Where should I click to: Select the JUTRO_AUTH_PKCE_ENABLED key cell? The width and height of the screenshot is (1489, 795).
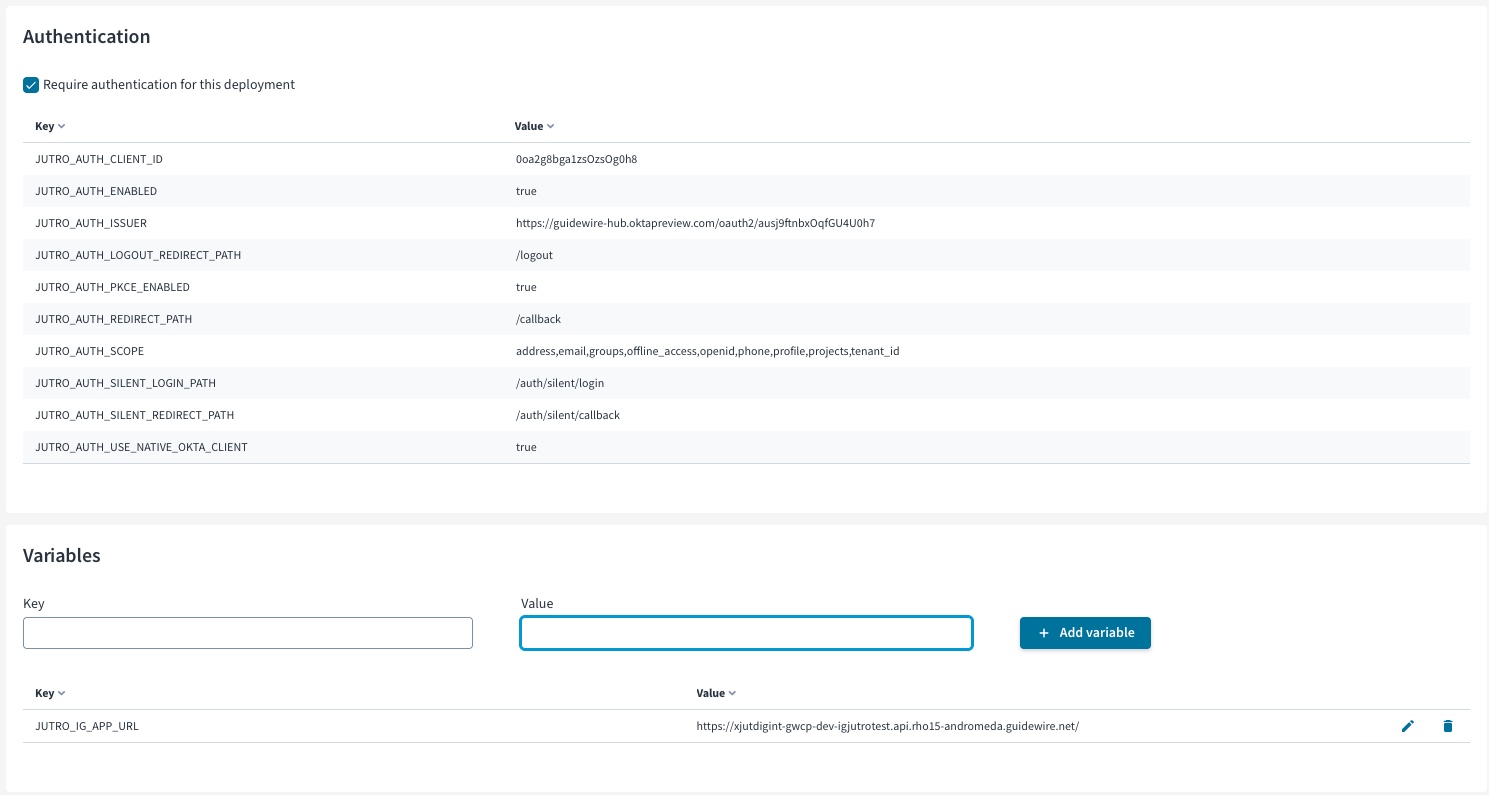(112, 287)
